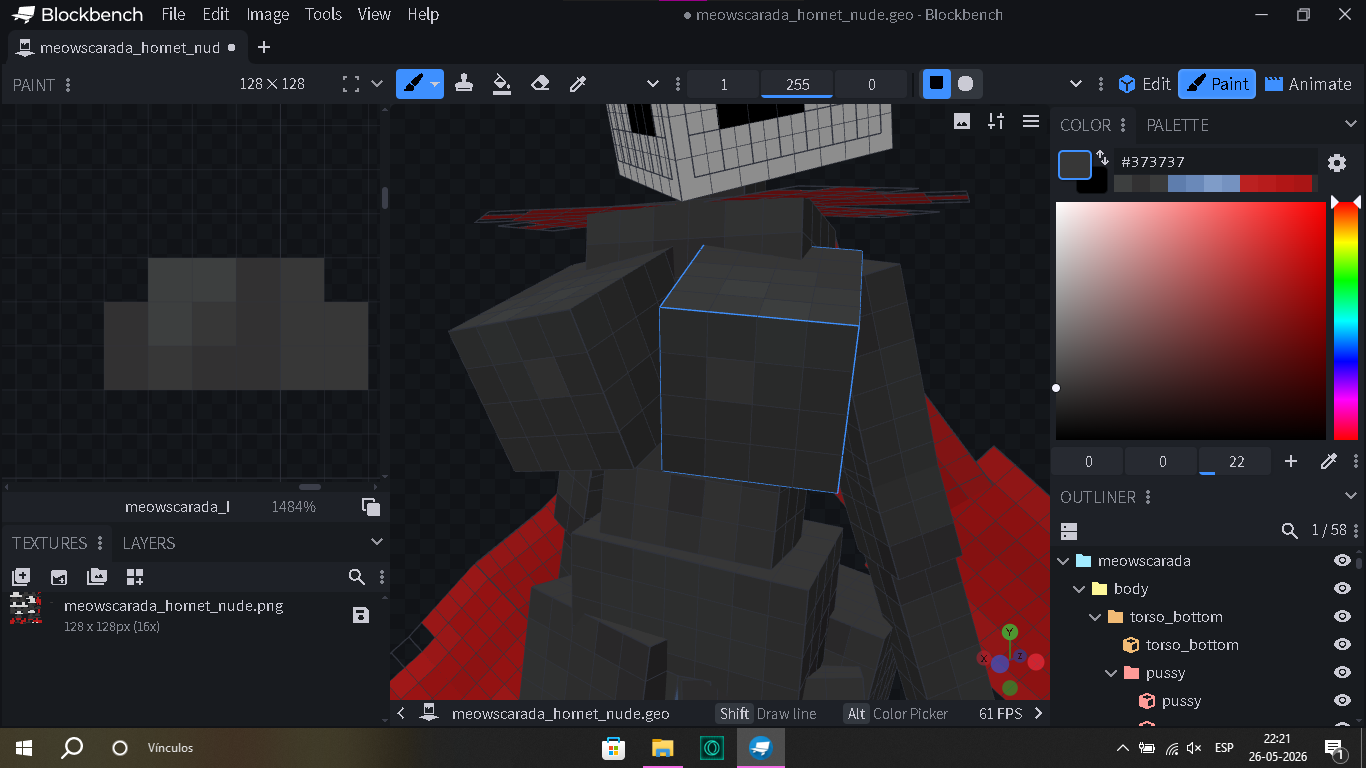Click the main color swatch
Image resolution: width=1366 pixels, height=768 pixels.
coord(1075,164)
